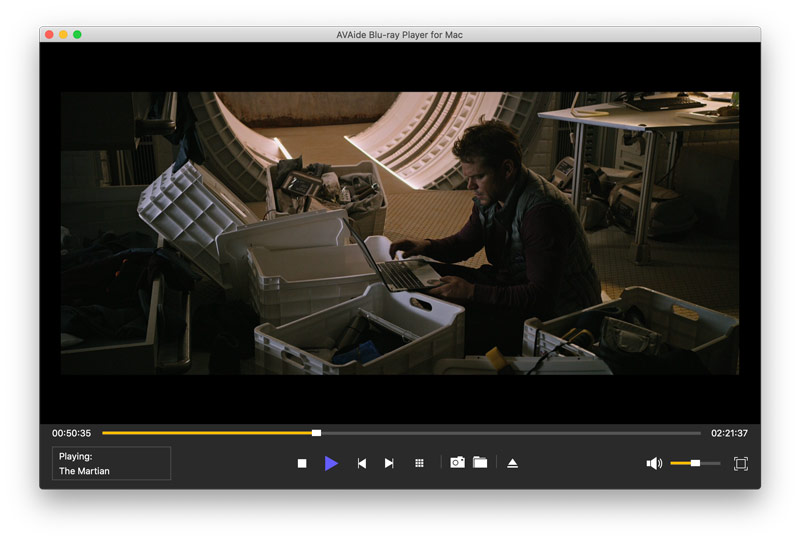Click the volume slider handle
Image resolution: width=800 pixels, height=541 pixels.
pyautogui.click(x=695, y=463)
